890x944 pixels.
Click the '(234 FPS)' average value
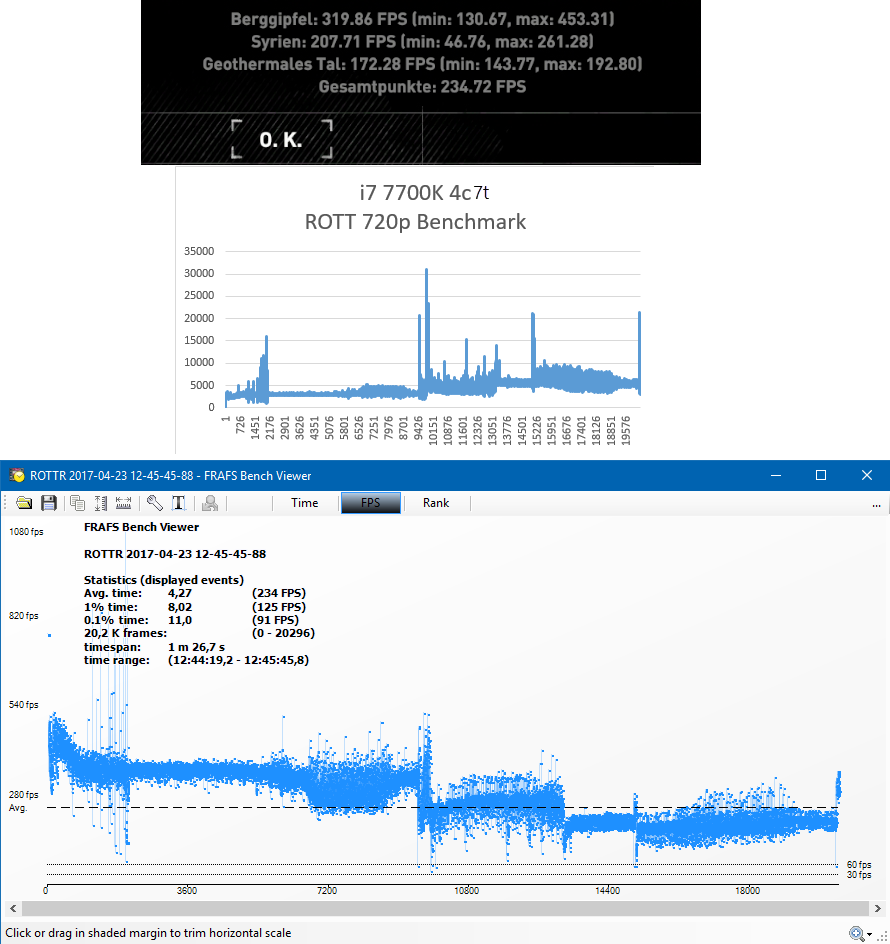[279, 593]
